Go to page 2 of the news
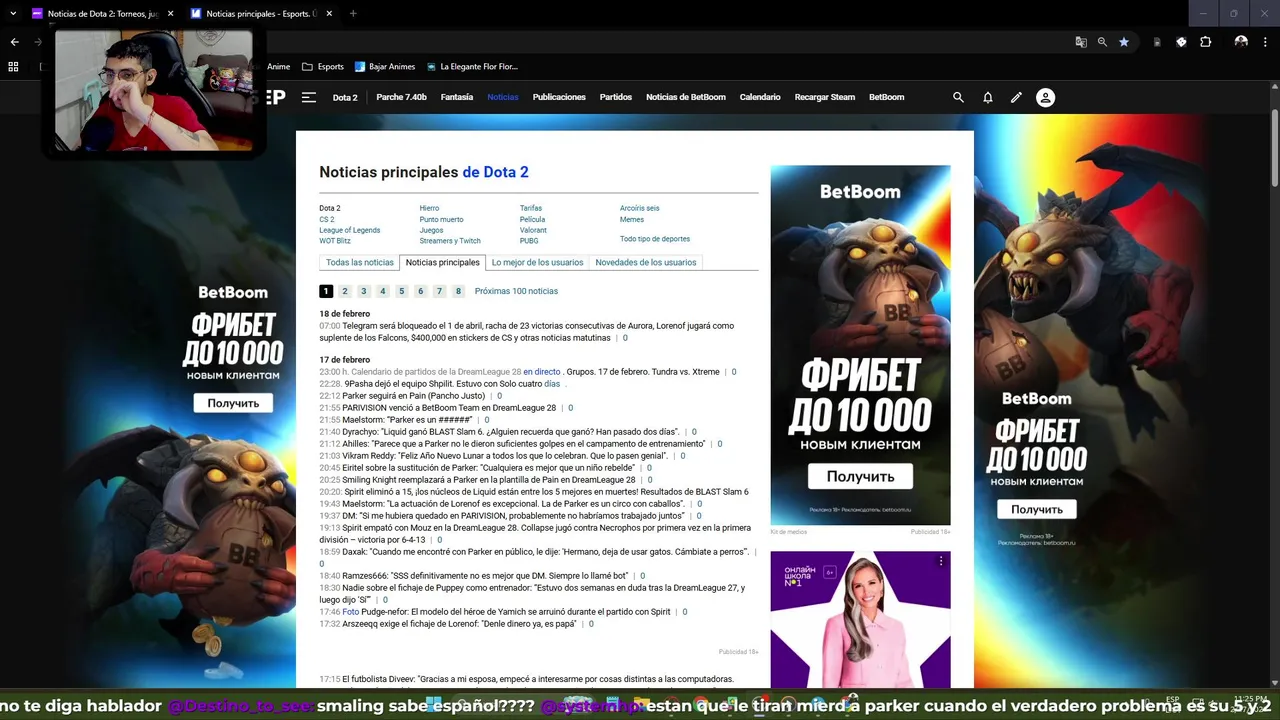This screenshot has width=1280, height=720. click(345, 291)
